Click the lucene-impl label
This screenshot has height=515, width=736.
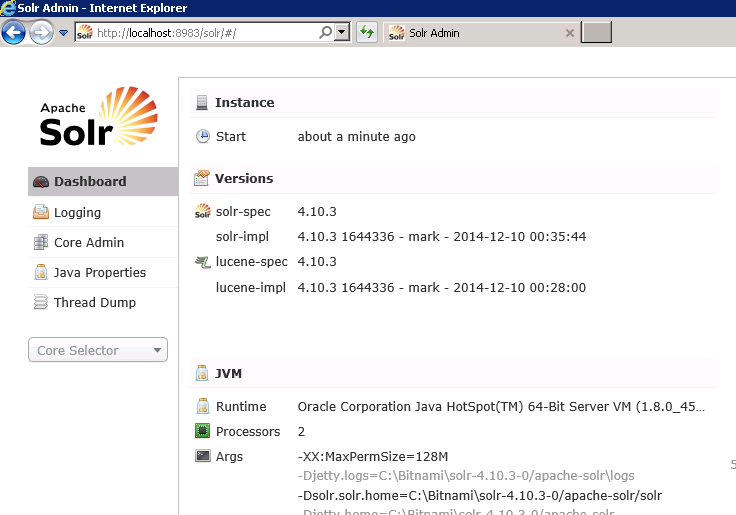click(x=251, y=287)
